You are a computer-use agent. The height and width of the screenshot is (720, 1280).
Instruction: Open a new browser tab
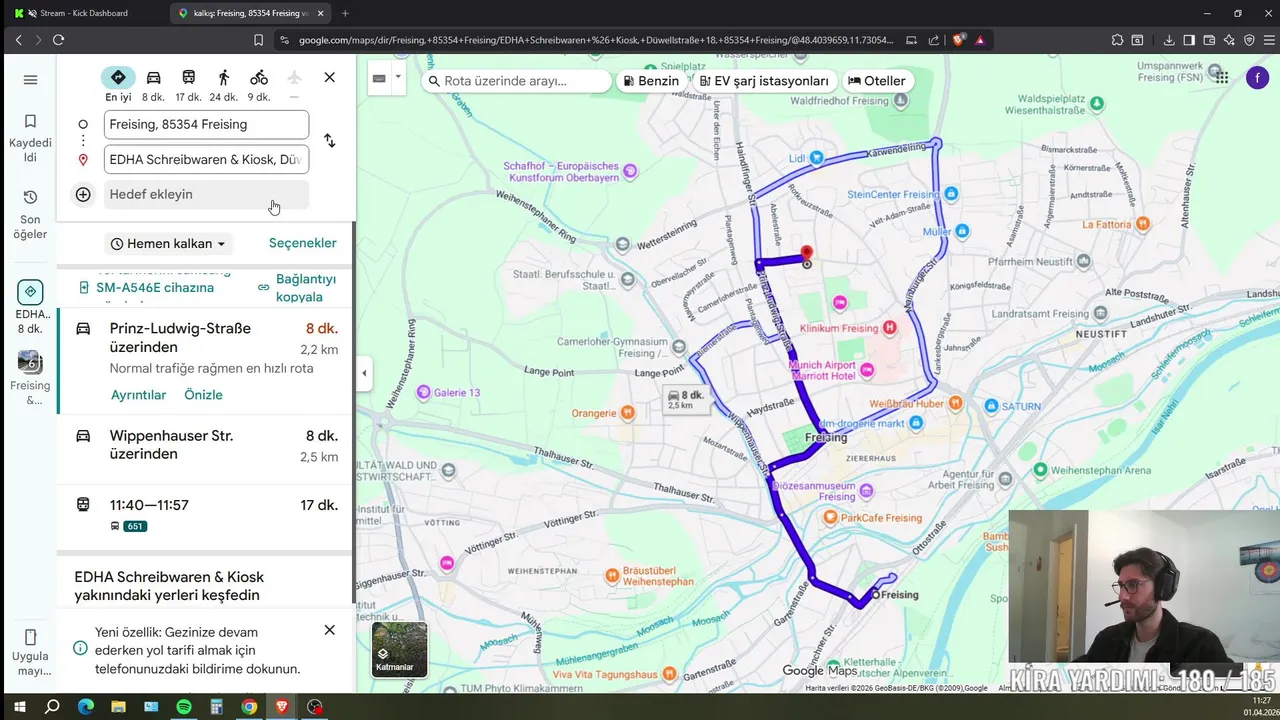[345, 13]
